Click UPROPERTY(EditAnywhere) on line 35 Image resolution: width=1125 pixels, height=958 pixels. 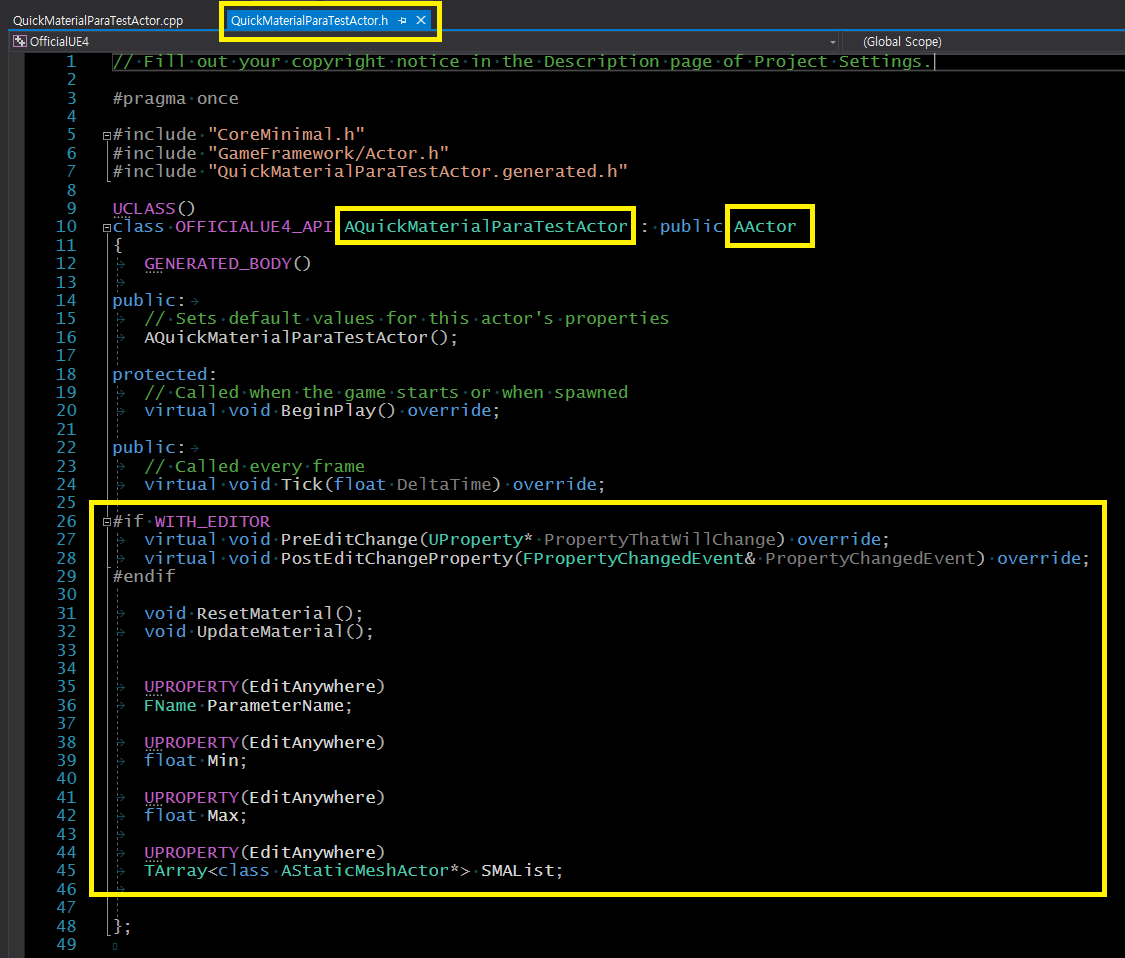265,687
